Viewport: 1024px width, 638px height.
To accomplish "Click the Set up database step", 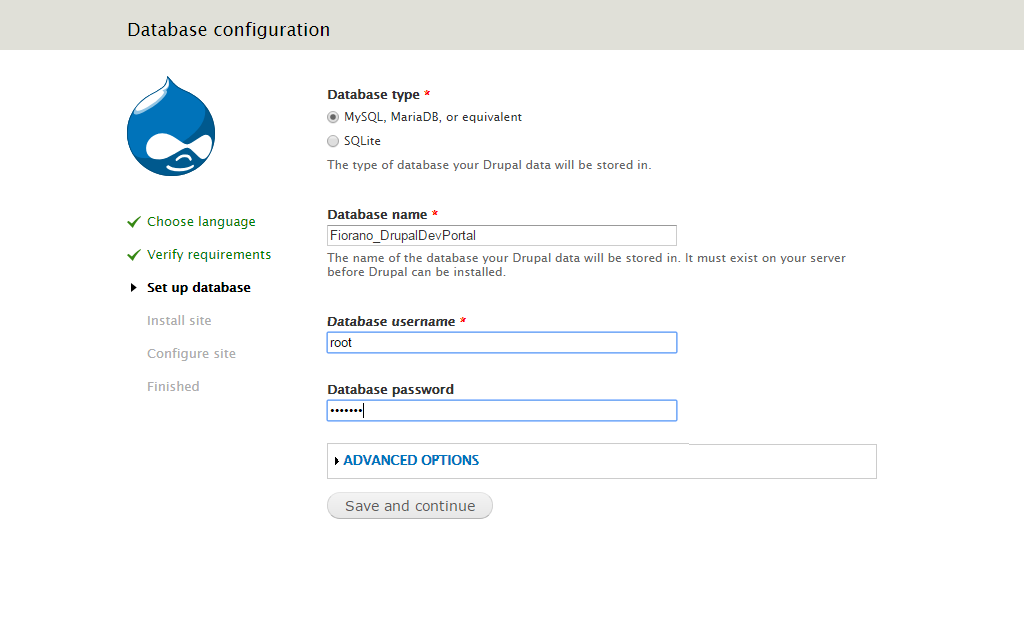I will 199,288.
